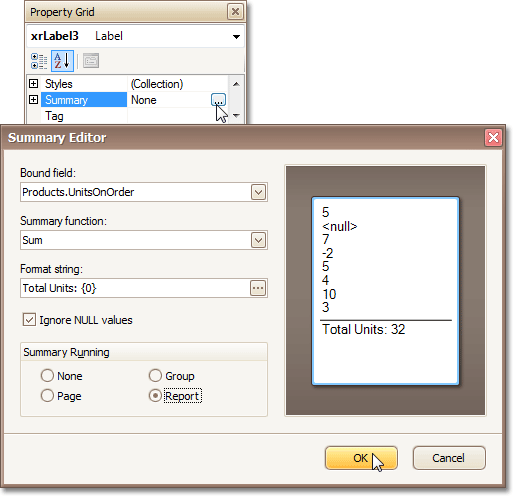Close the Summary Editor dialog
Image resolution: width=513 pixels, height=496 pixels.
(x=493, y=137)
